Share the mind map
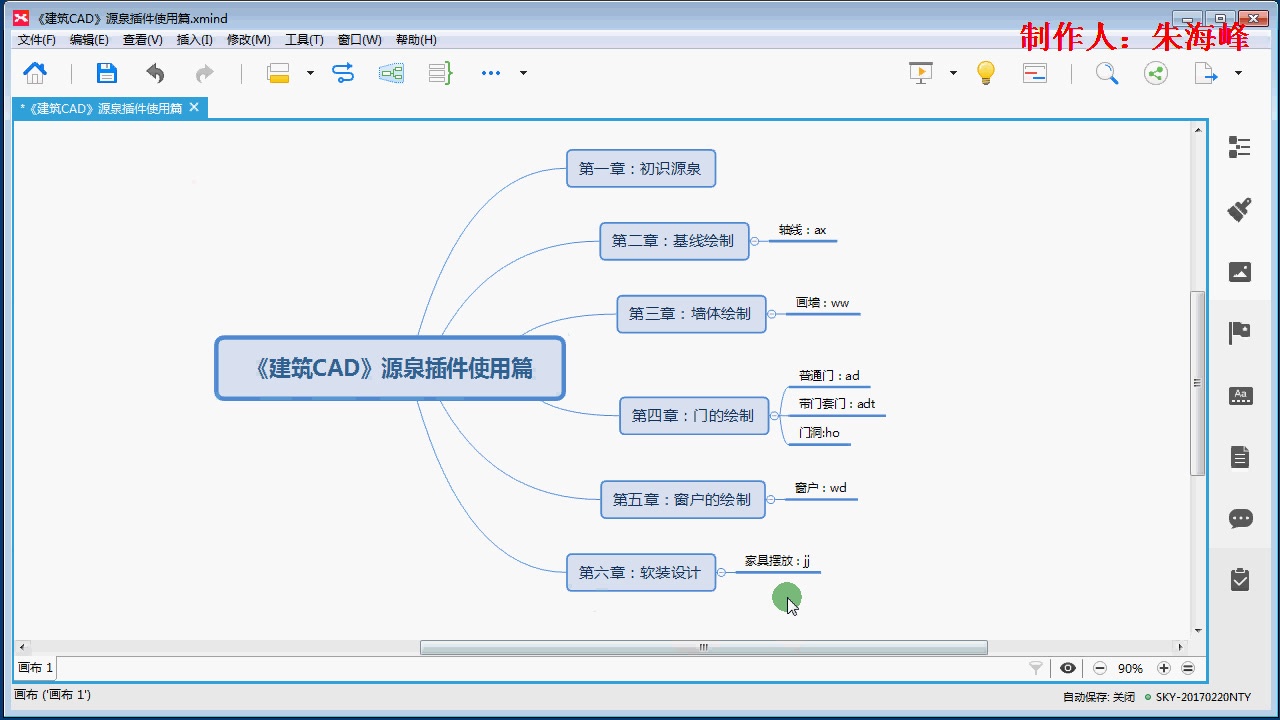1280x720 pixels. (x=1156, y=73)
